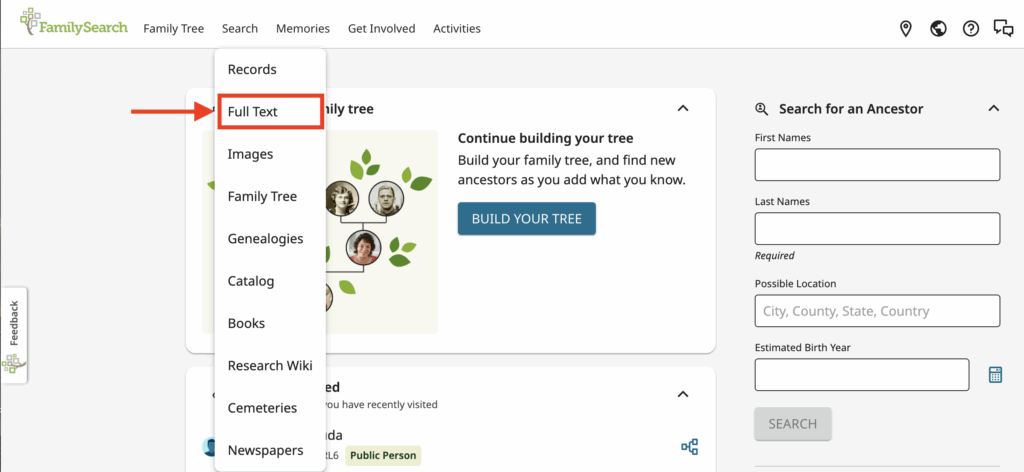This screenshot has height=472, width=1024.
Task: Click the birth year calculator icon
Action: pos(995,375)
